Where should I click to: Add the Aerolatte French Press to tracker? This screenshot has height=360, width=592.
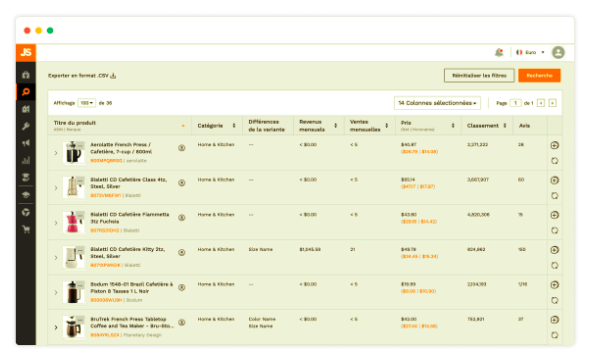pos(554,145)
